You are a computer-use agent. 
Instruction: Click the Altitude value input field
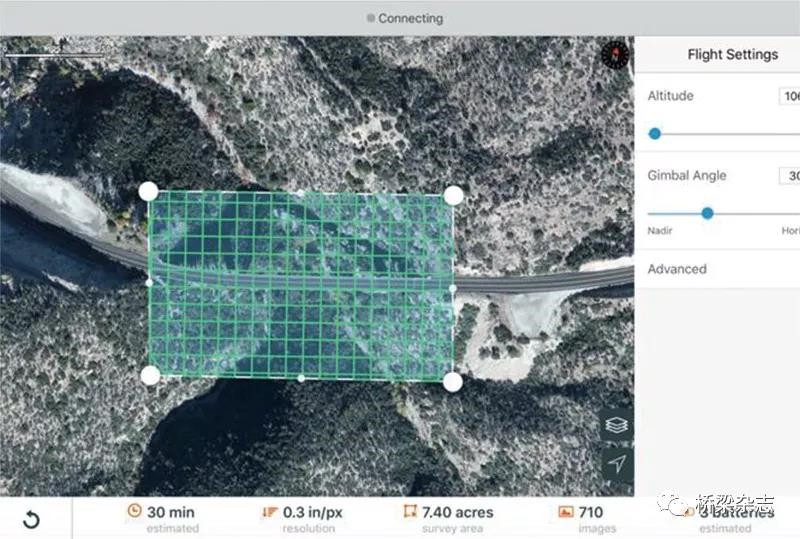(x=789, y=97)
